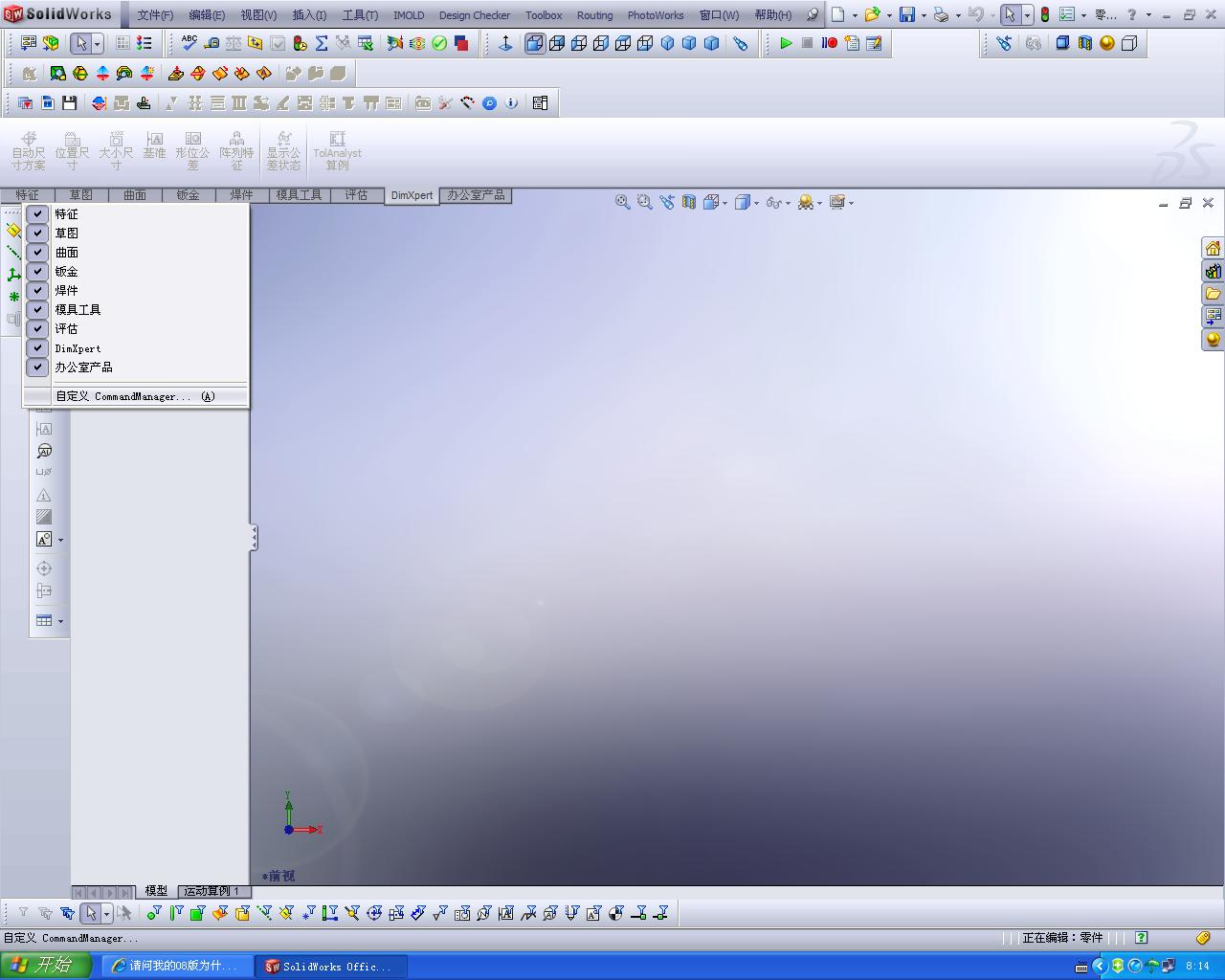Screen dimensions: 1225x980
Task: Click the New document icon
Action: 837,14
